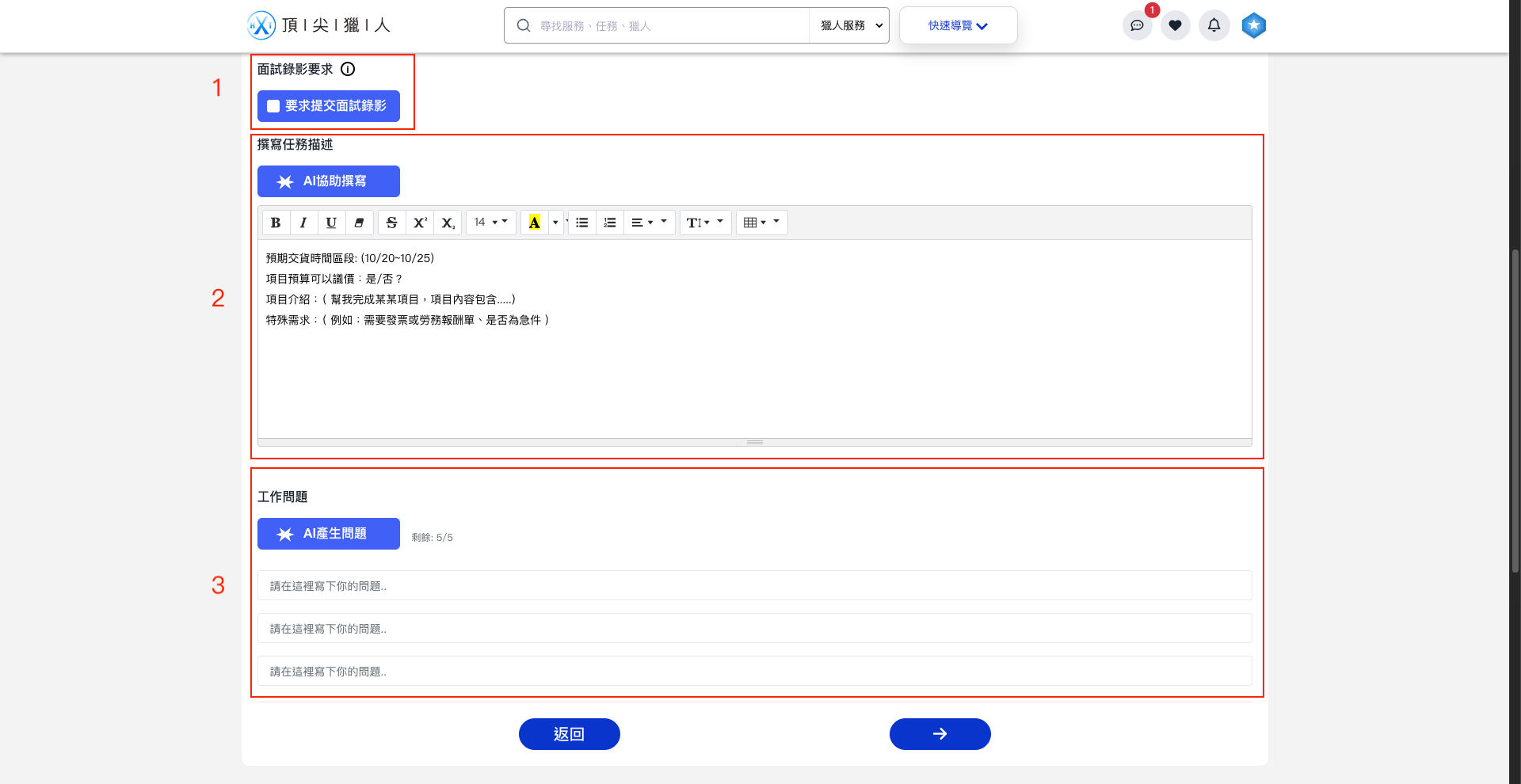The image size is (1521, 784).
Task: Apply strikethrough to text
Action: point(391,223)
